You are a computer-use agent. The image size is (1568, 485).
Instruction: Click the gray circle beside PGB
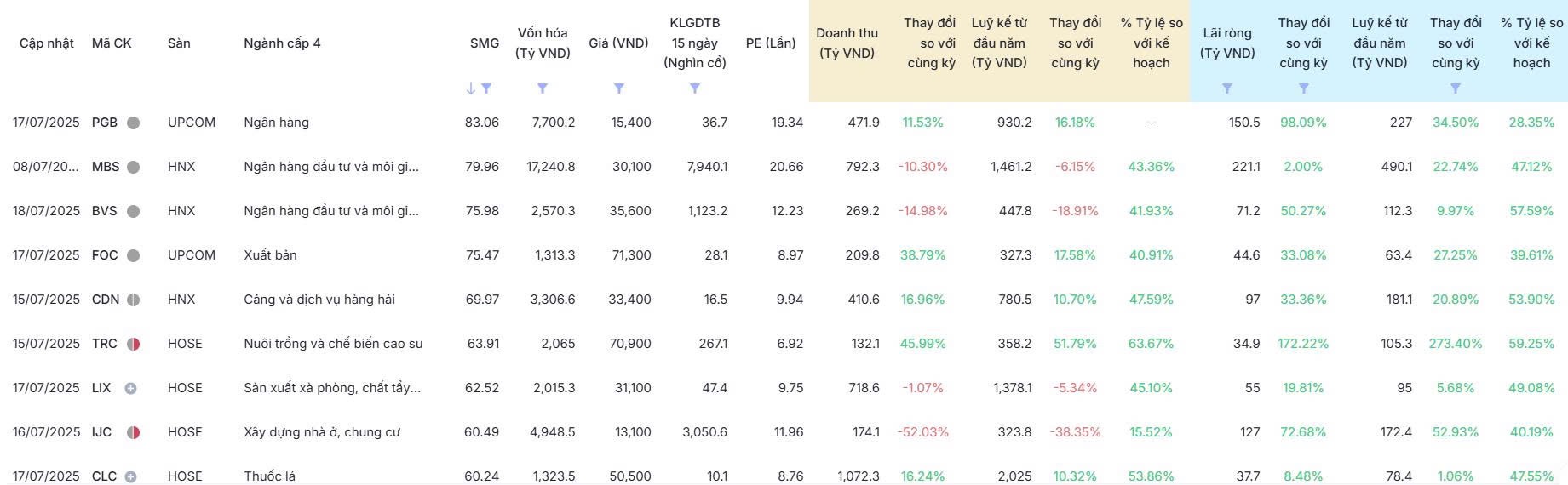[x=134, y=123]
